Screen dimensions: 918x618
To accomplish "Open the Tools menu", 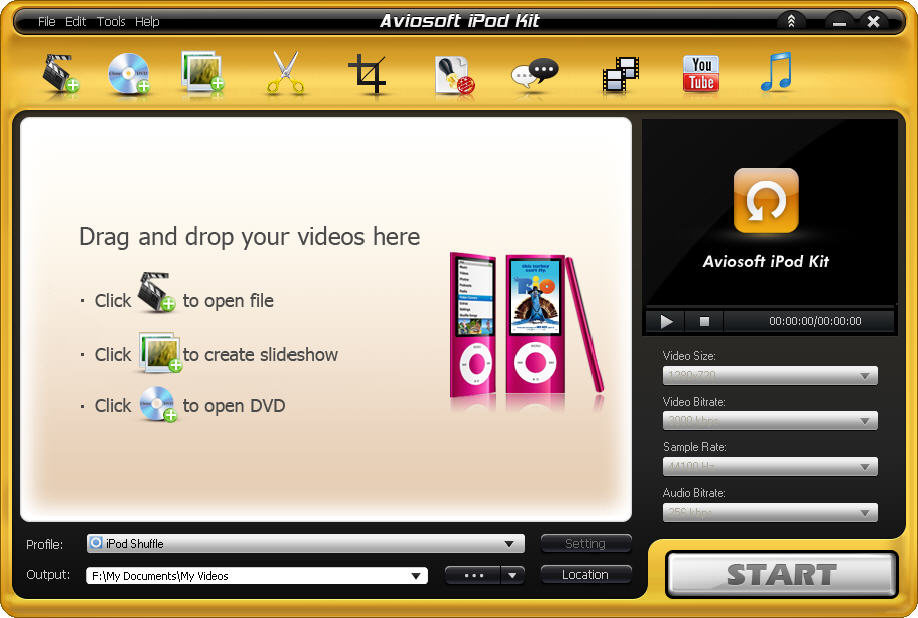I will (111, 22).
